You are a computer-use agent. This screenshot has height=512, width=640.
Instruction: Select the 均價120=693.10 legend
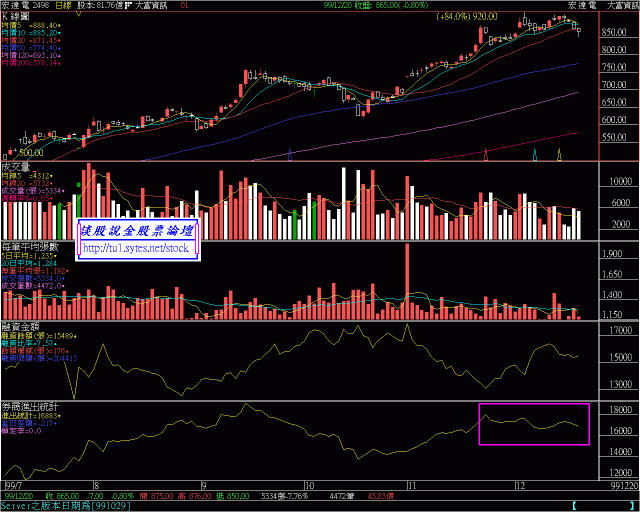(x=31, y=55)
